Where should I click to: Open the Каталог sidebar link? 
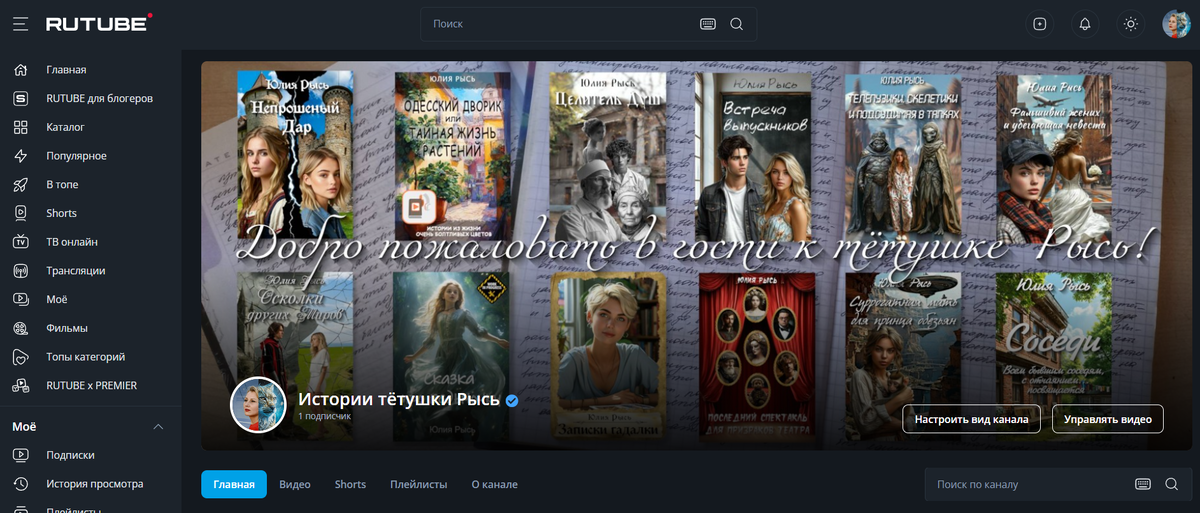pyautogui.click(x=65, y=127)
